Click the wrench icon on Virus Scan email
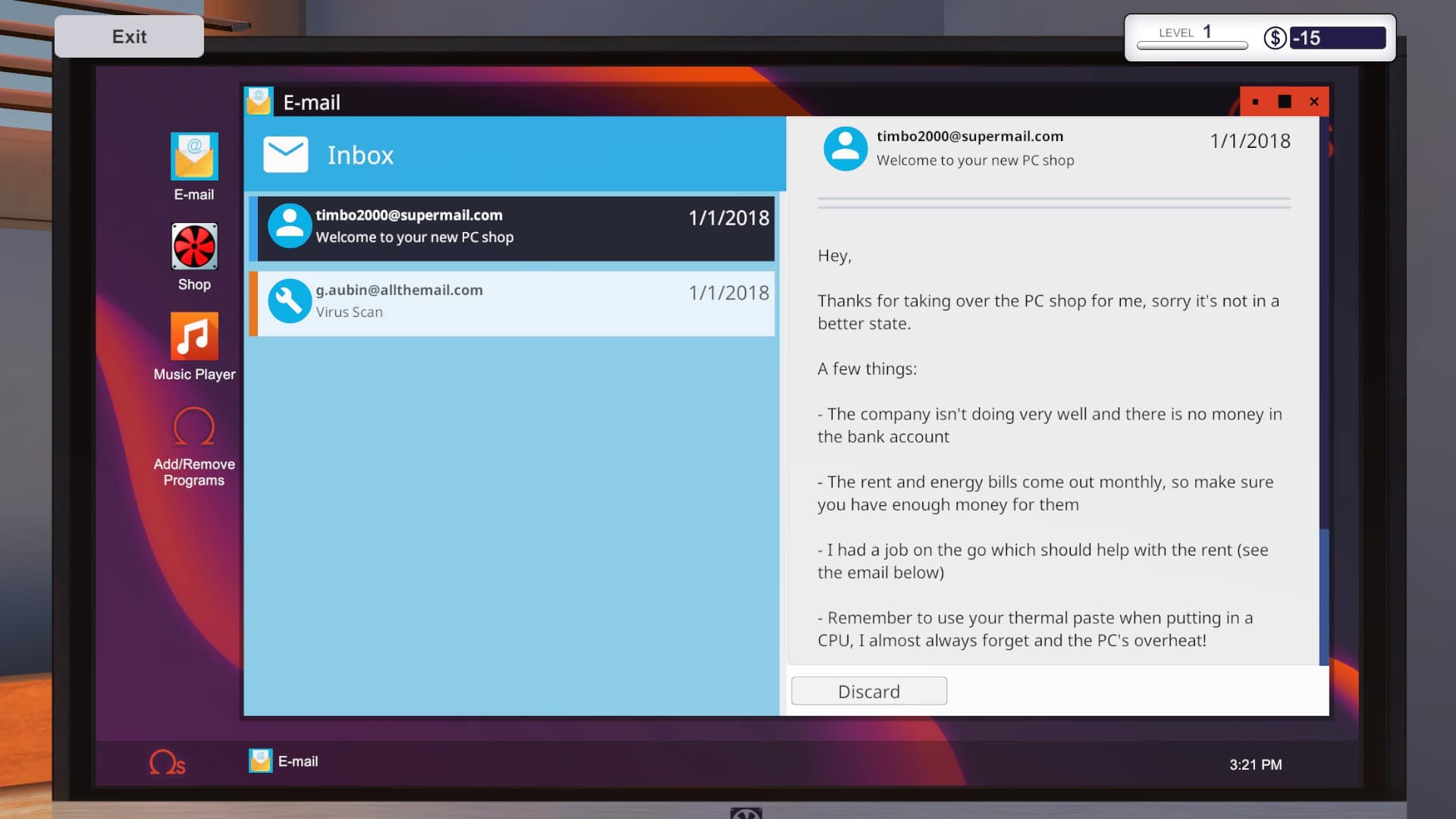The image size is (1456, 819). (x=289, y=301)
